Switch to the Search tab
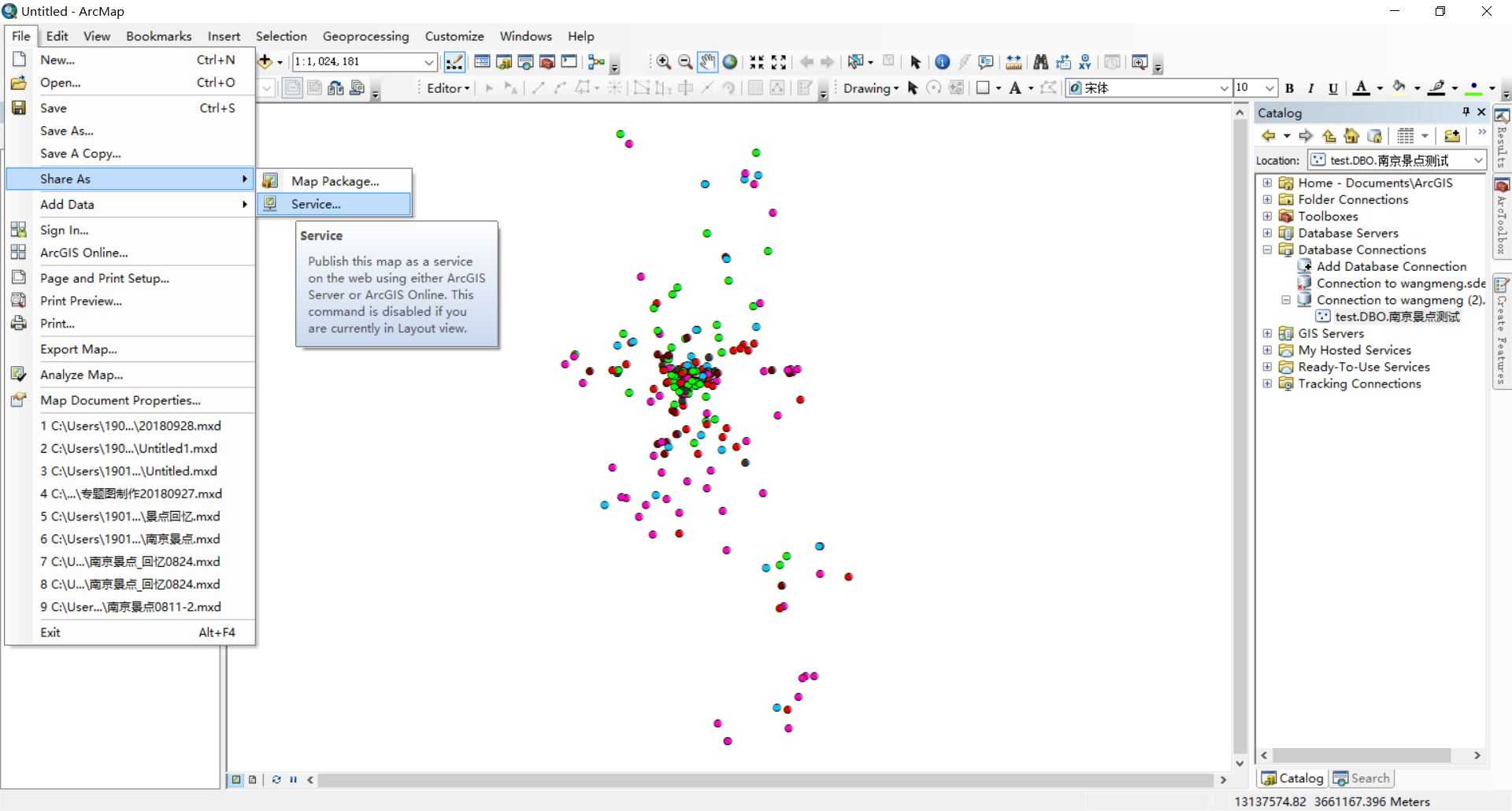The width and height of the screenshot is (1512, 811). pos(1362,778)
